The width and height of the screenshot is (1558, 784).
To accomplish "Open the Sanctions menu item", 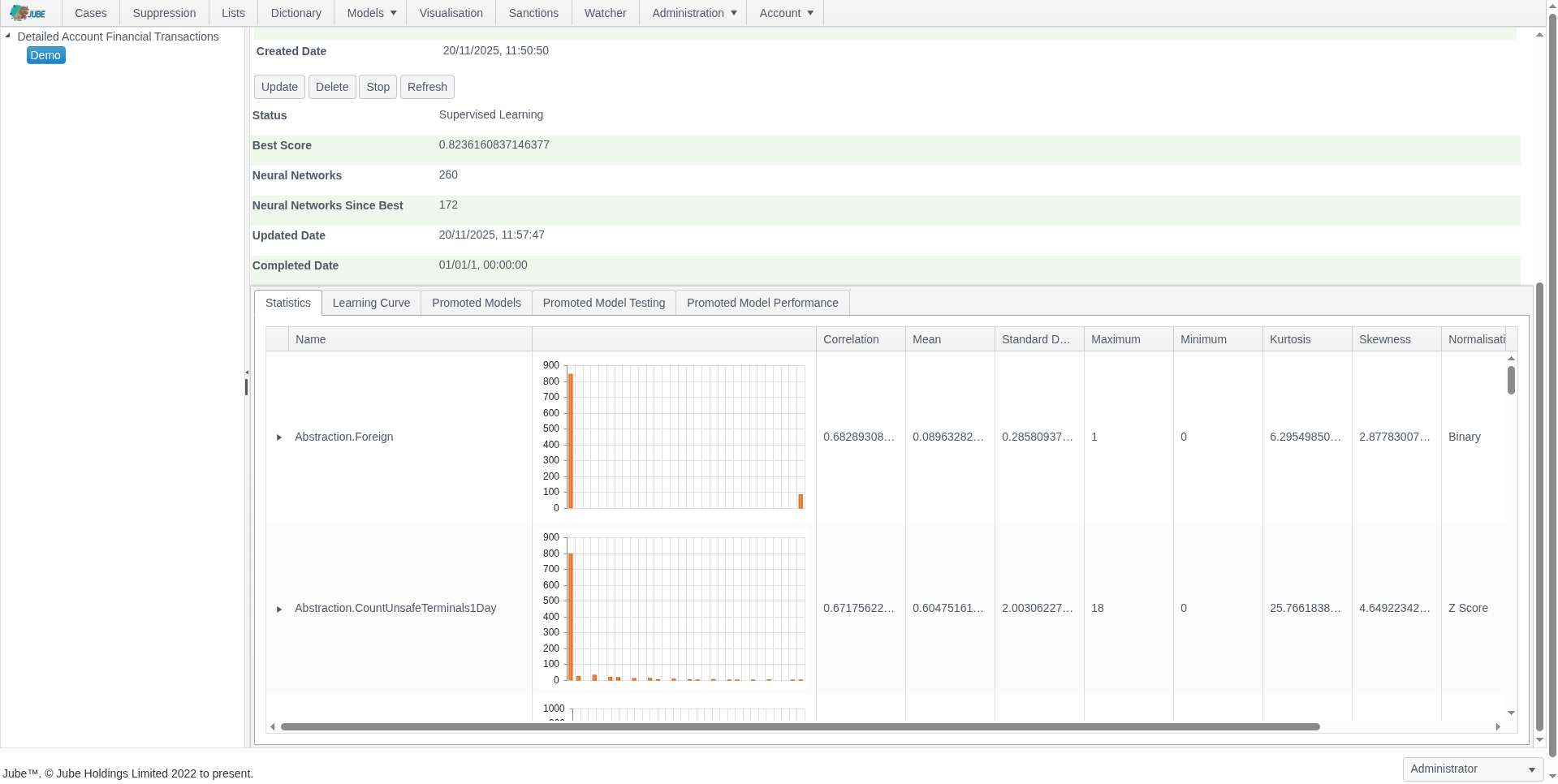I will pos(533,13).
